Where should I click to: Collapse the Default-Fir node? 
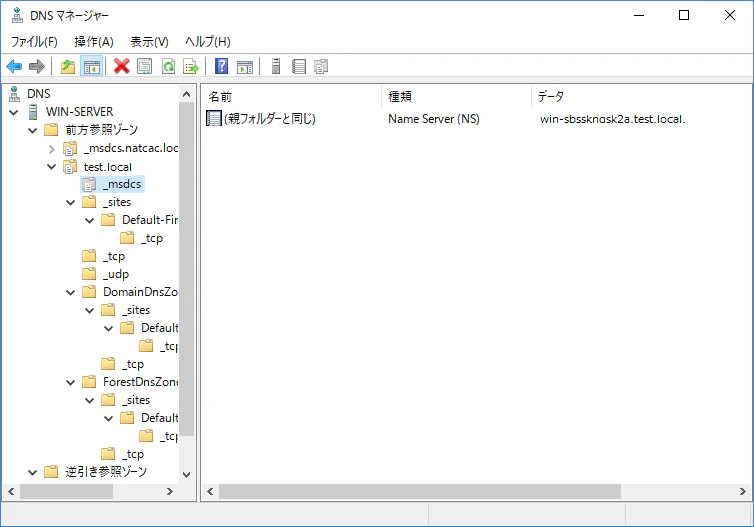click(89, 221)
